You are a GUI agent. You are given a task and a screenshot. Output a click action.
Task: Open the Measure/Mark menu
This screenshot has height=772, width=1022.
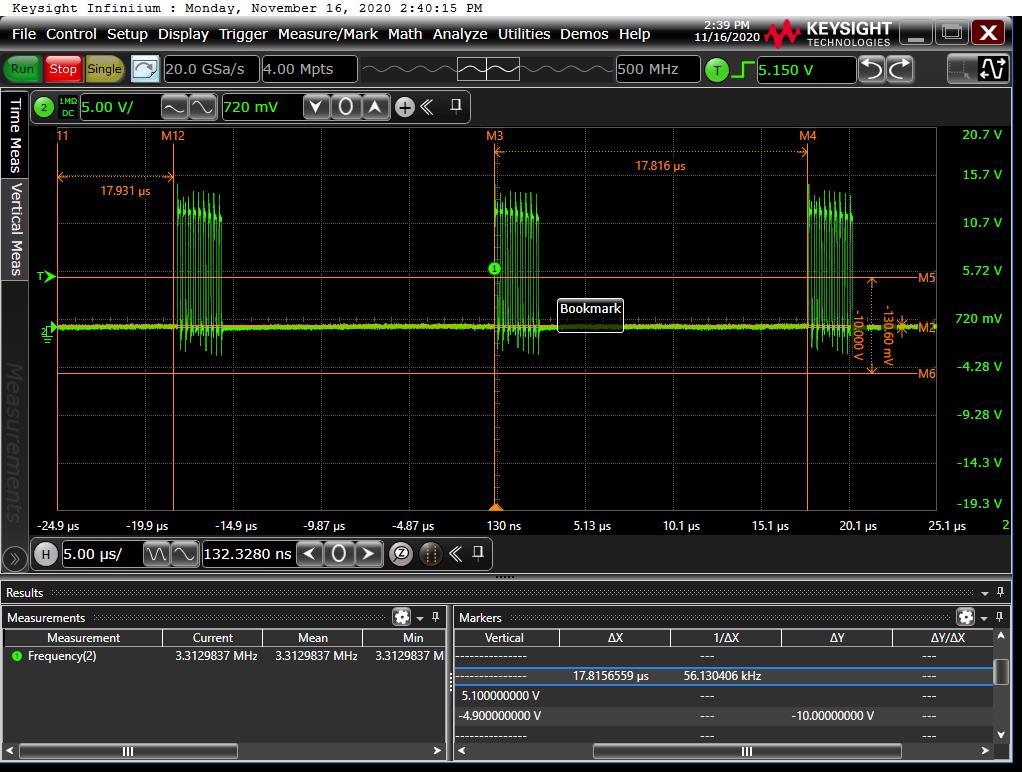click(x=328, y=34)
